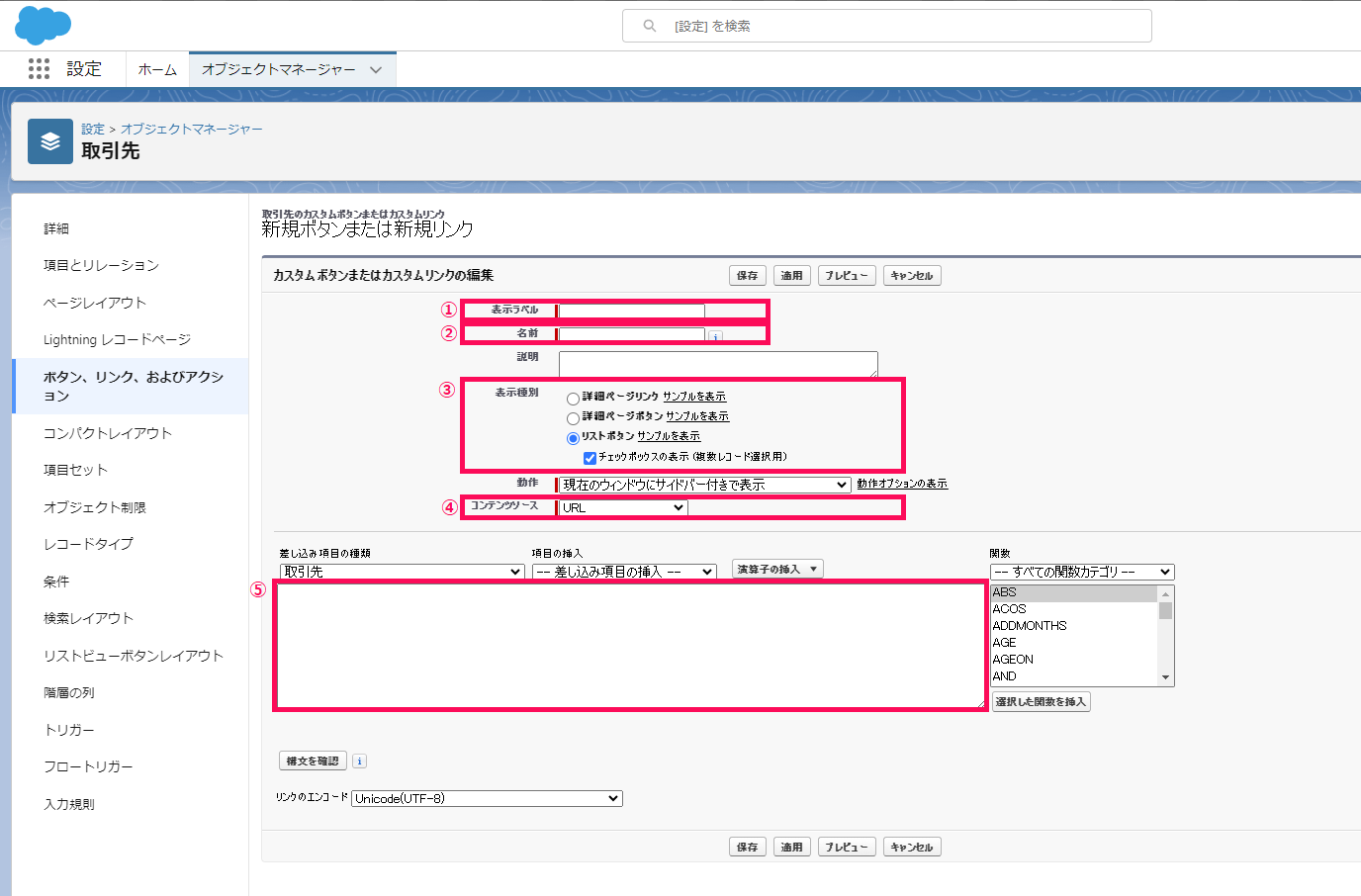Open すべての関数カテゴリ dropdown
This screenshot has height=896, width=1361.
(x=1082, y=572)
